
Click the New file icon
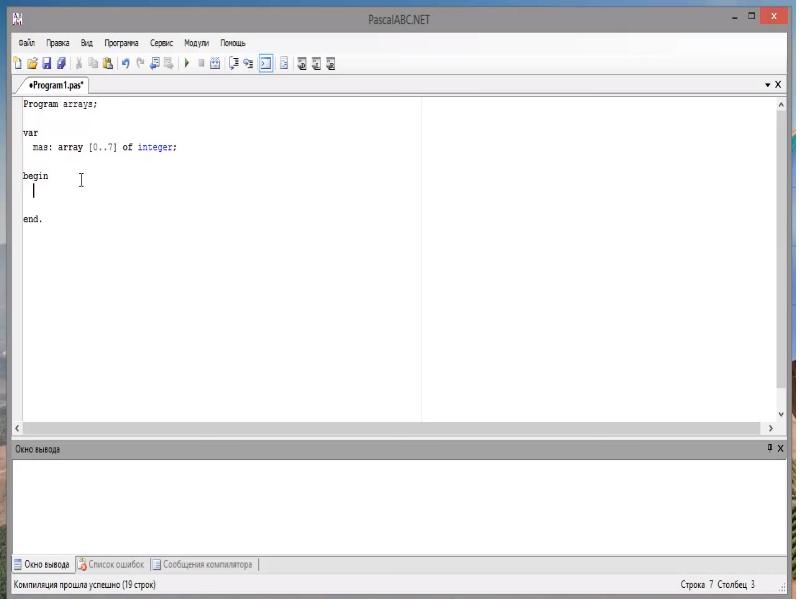18,63
